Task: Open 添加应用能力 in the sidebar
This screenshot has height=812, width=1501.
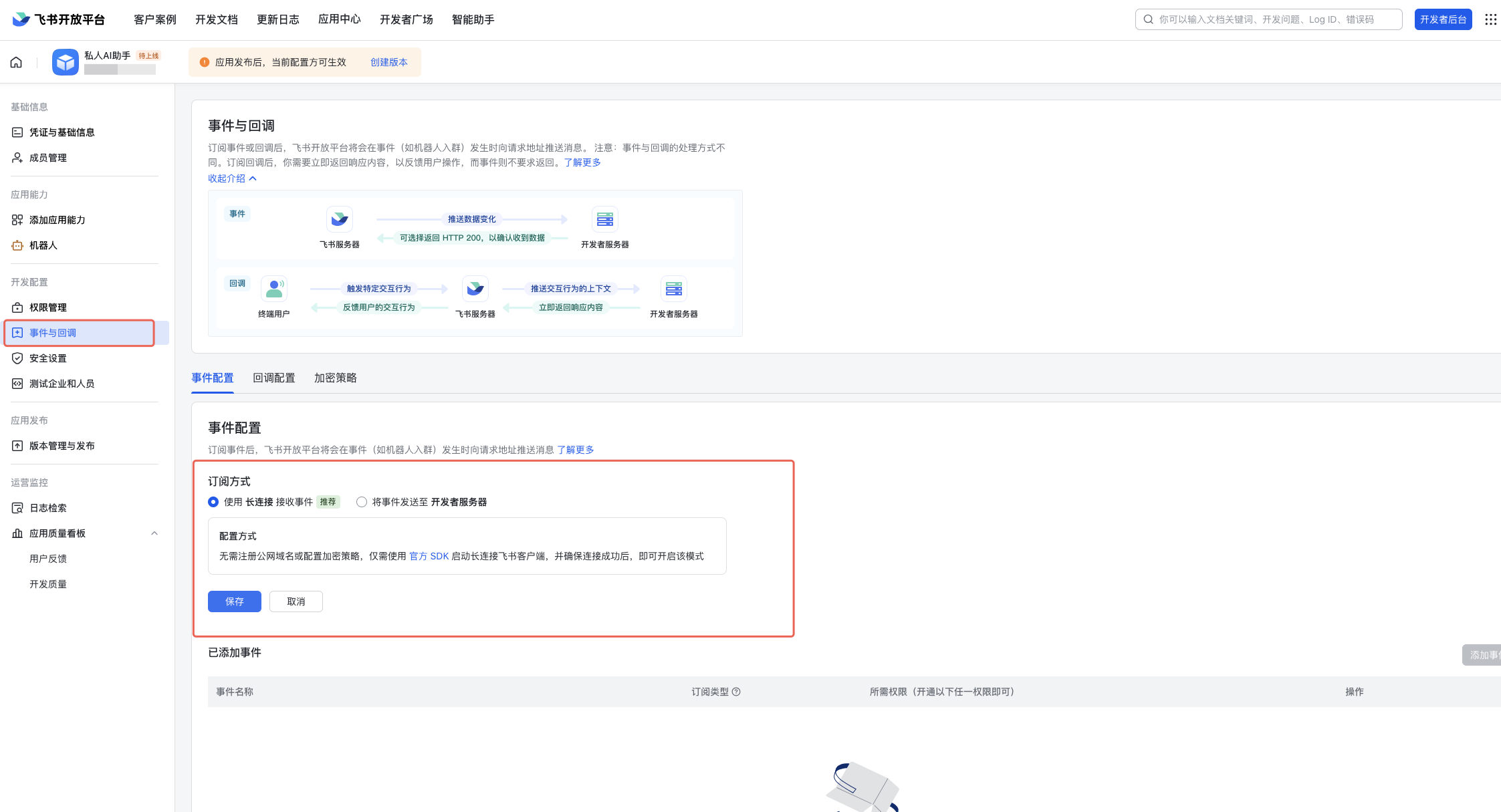Action: point(57,220)
